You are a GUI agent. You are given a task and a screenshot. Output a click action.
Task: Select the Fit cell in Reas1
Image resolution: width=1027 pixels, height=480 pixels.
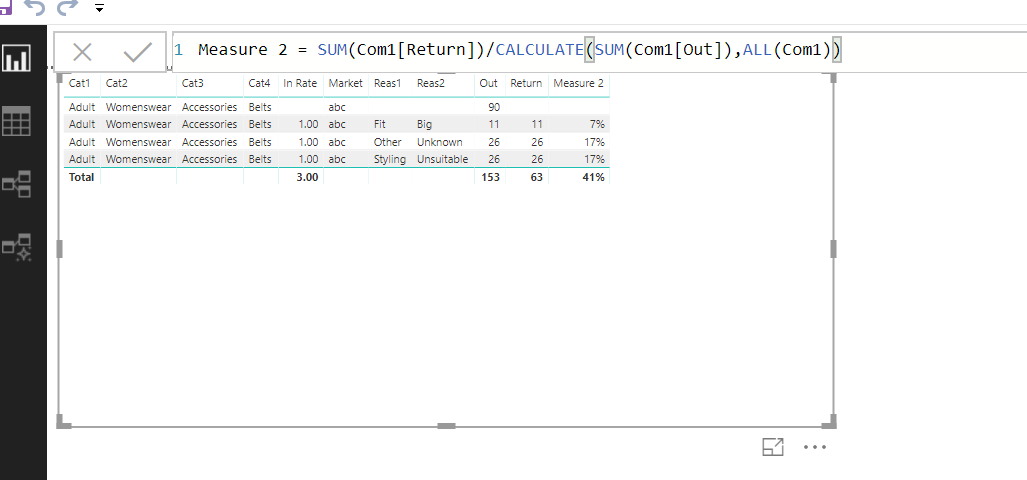pyautogui.click(x=380, y=124)
